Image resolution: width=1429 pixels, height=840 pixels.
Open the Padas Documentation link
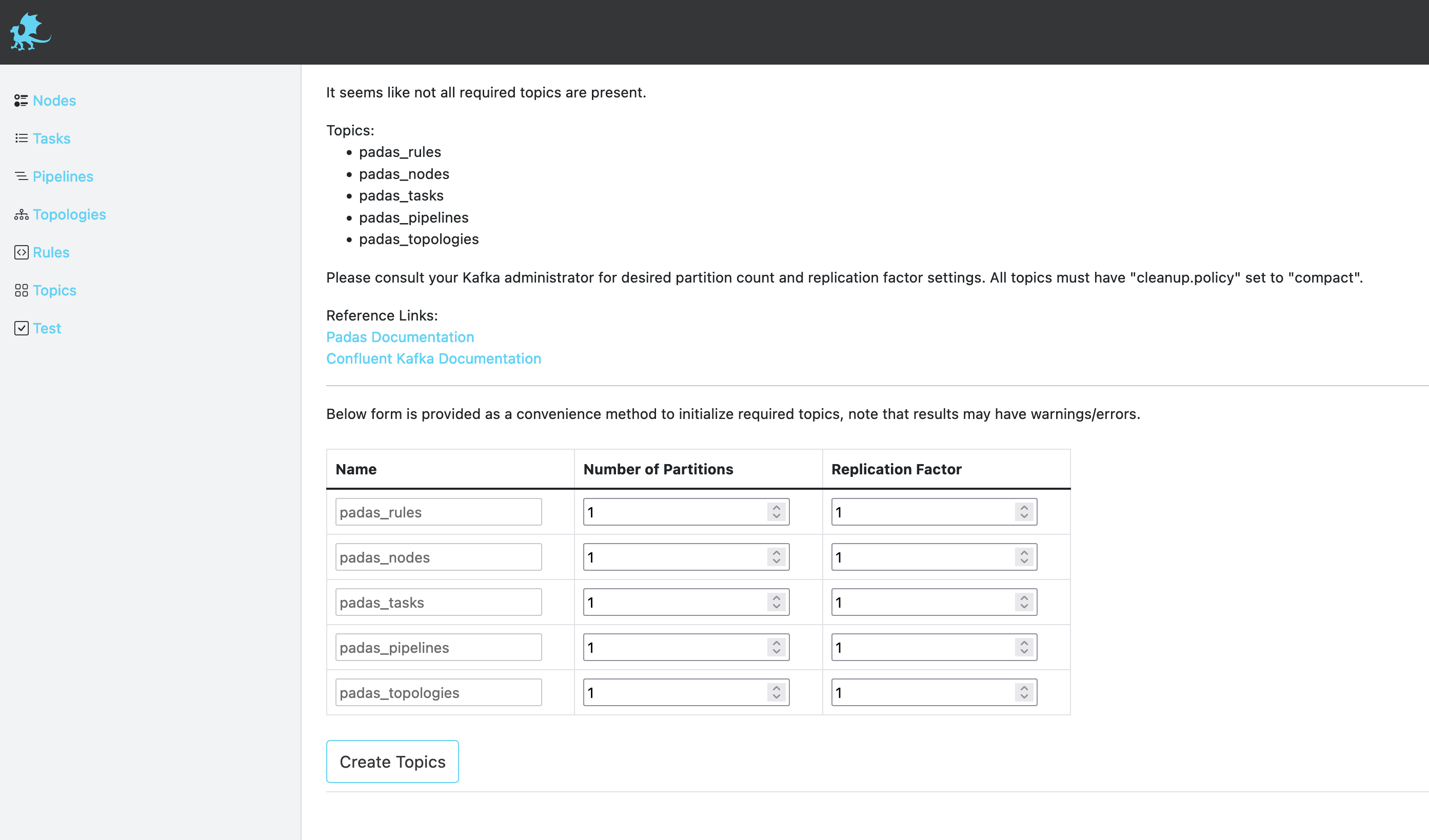(400, 337)
